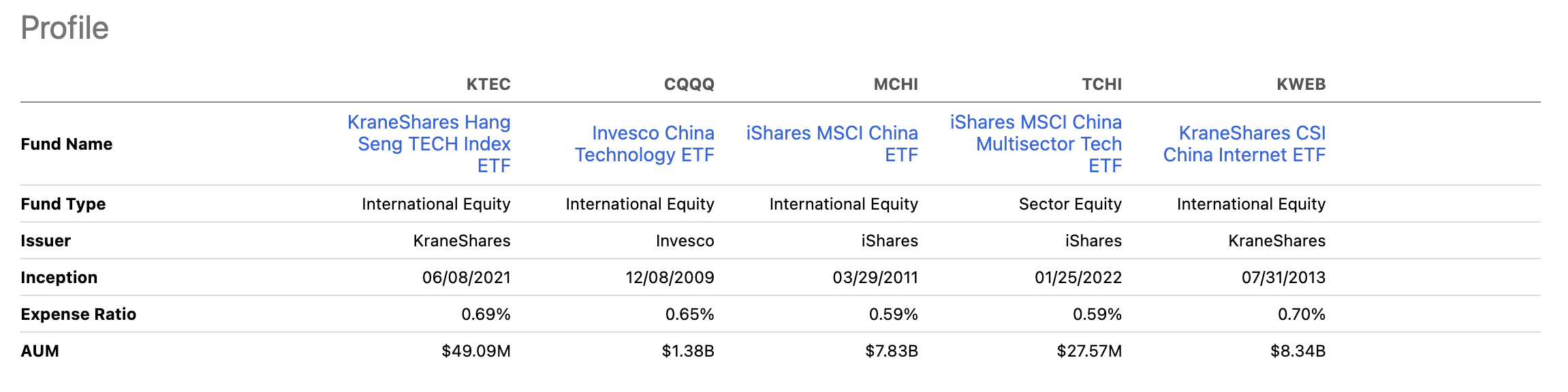Image resolution: width=1568 pixels, height=392 pixels.
Task: Follow the KraneShares CSI China Internet ETF link
Action: tap(1244, 144)
